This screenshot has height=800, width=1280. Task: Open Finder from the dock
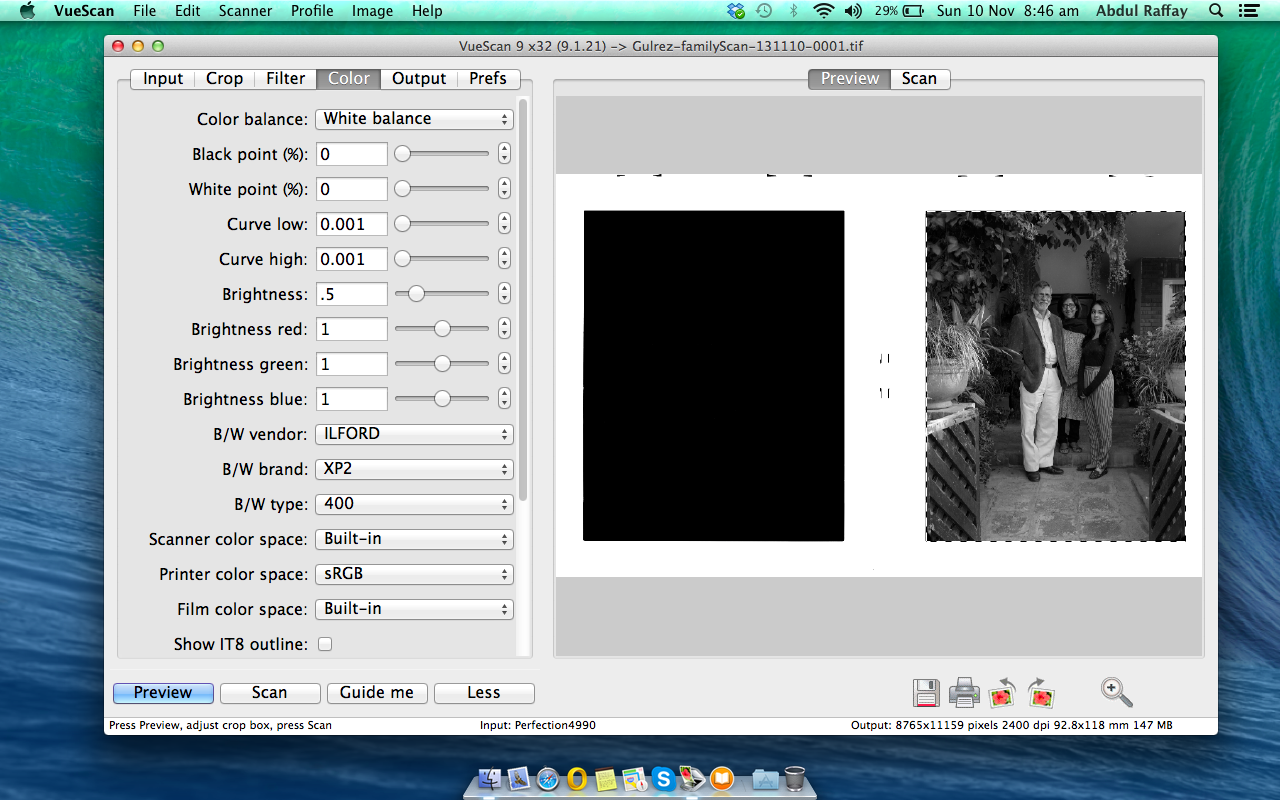point(490,778)
